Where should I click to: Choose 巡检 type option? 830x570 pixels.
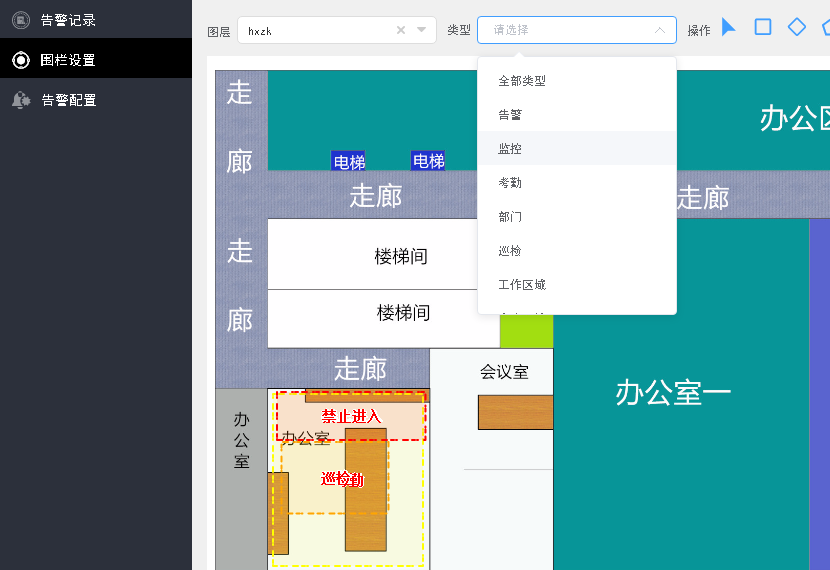(577, 250)
